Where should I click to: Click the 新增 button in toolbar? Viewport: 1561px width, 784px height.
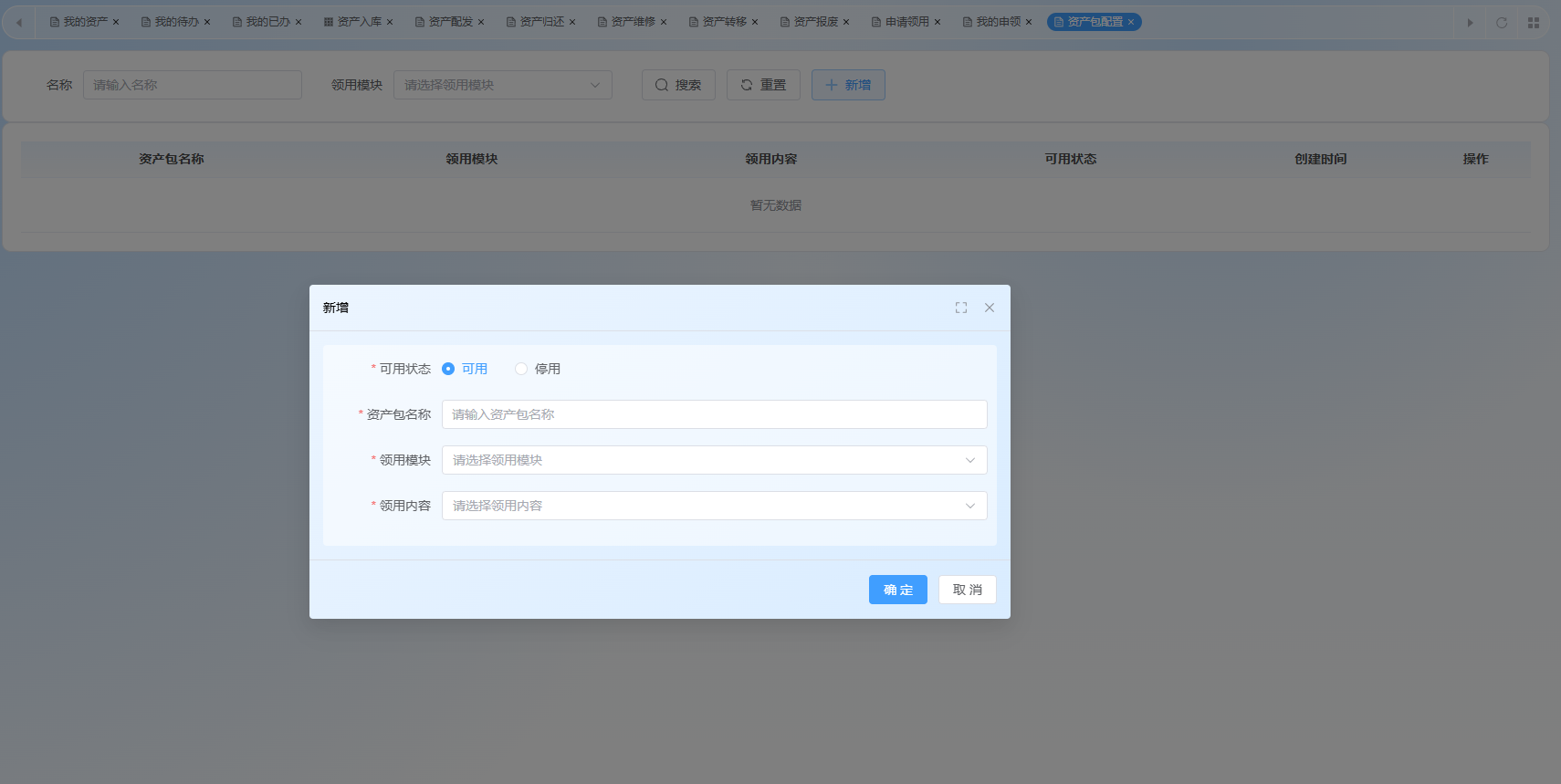848,85
